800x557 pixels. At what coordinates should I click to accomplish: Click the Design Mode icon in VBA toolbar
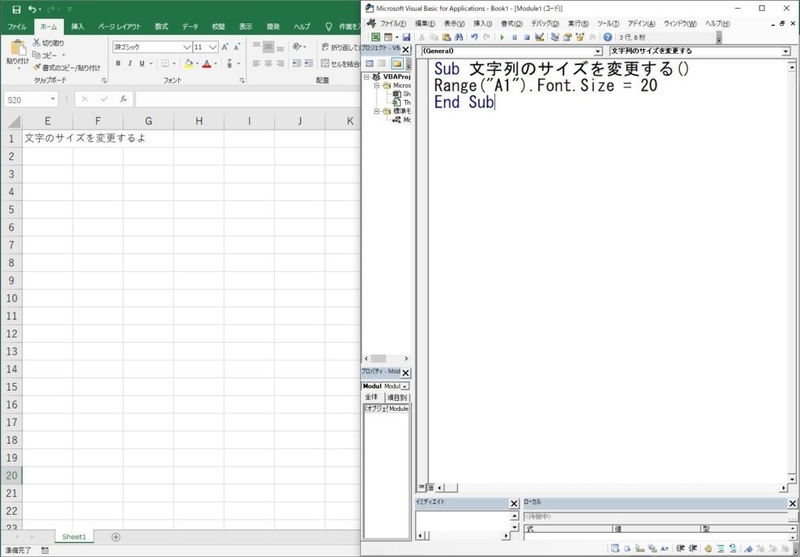click(540, 37)
